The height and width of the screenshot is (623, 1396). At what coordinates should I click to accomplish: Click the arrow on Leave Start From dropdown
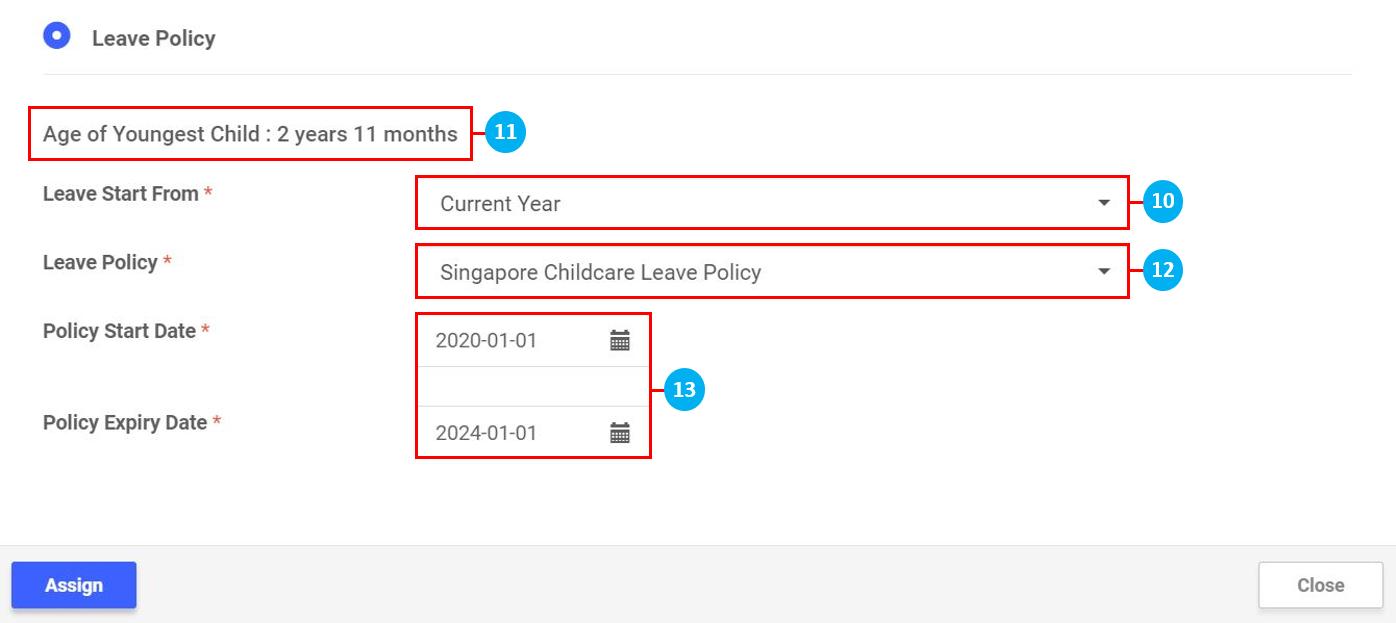1104,203
